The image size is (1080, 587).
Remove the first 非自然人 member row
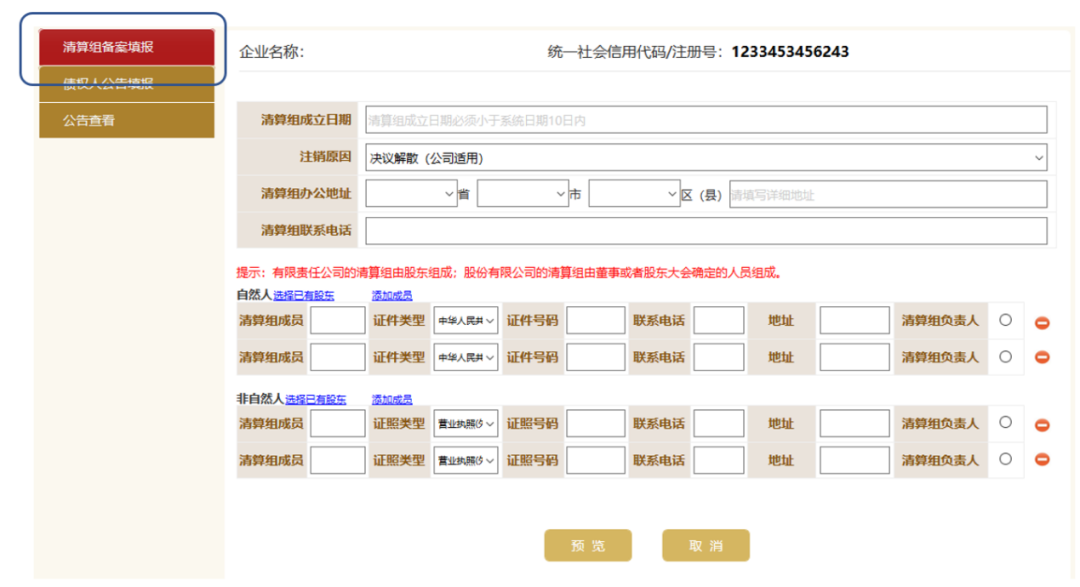[x=1042, y=425]
